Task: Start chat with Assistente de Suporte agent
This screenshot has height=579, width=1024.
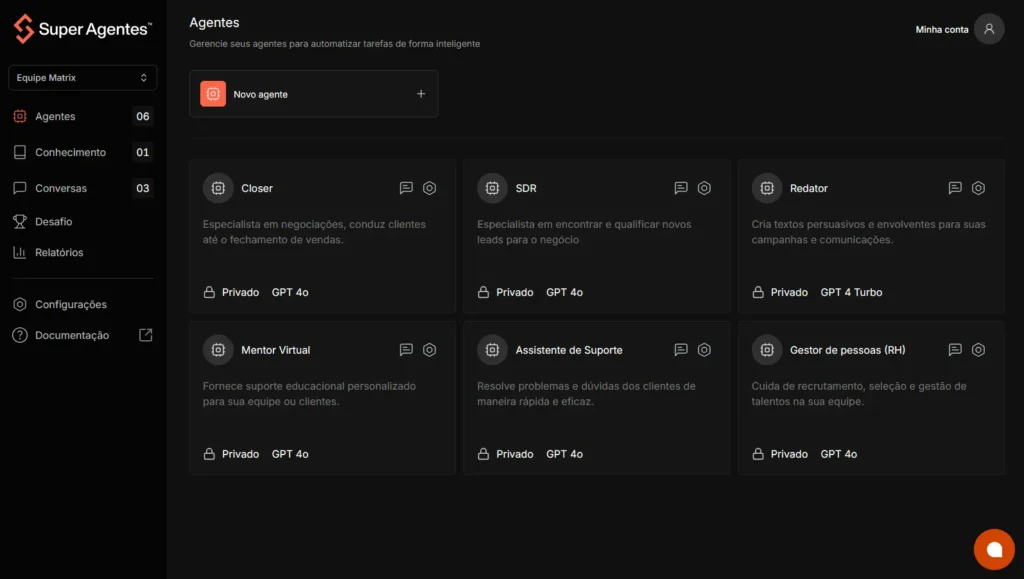Action: pyautogui.click(x=681, y=350)
